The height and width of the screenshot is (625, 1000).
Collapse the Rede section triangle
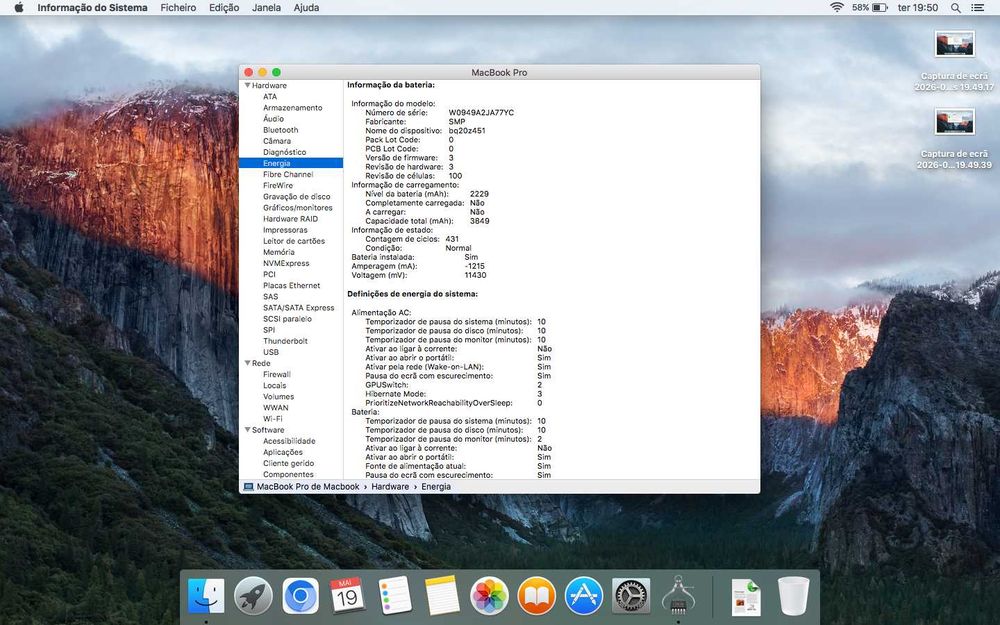(247, 363)
